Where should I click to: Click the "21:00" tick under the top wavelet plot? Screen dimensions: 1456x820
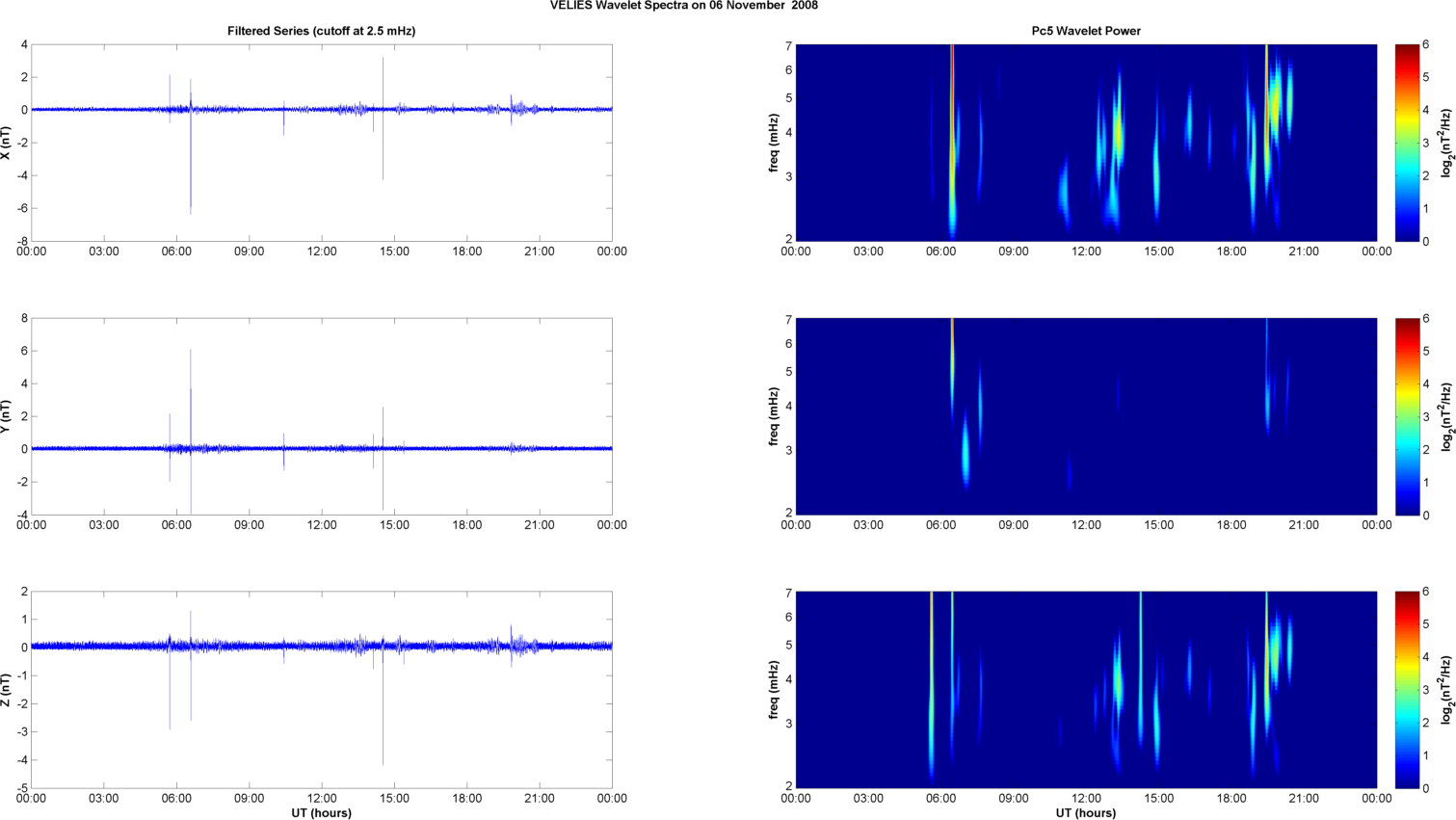[x=1304, y=252]
